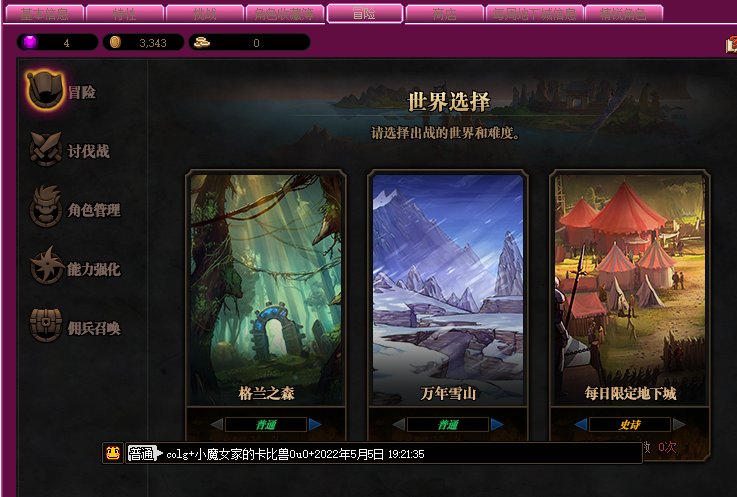Click the gold coin currency icon

(x=115, y=42)
